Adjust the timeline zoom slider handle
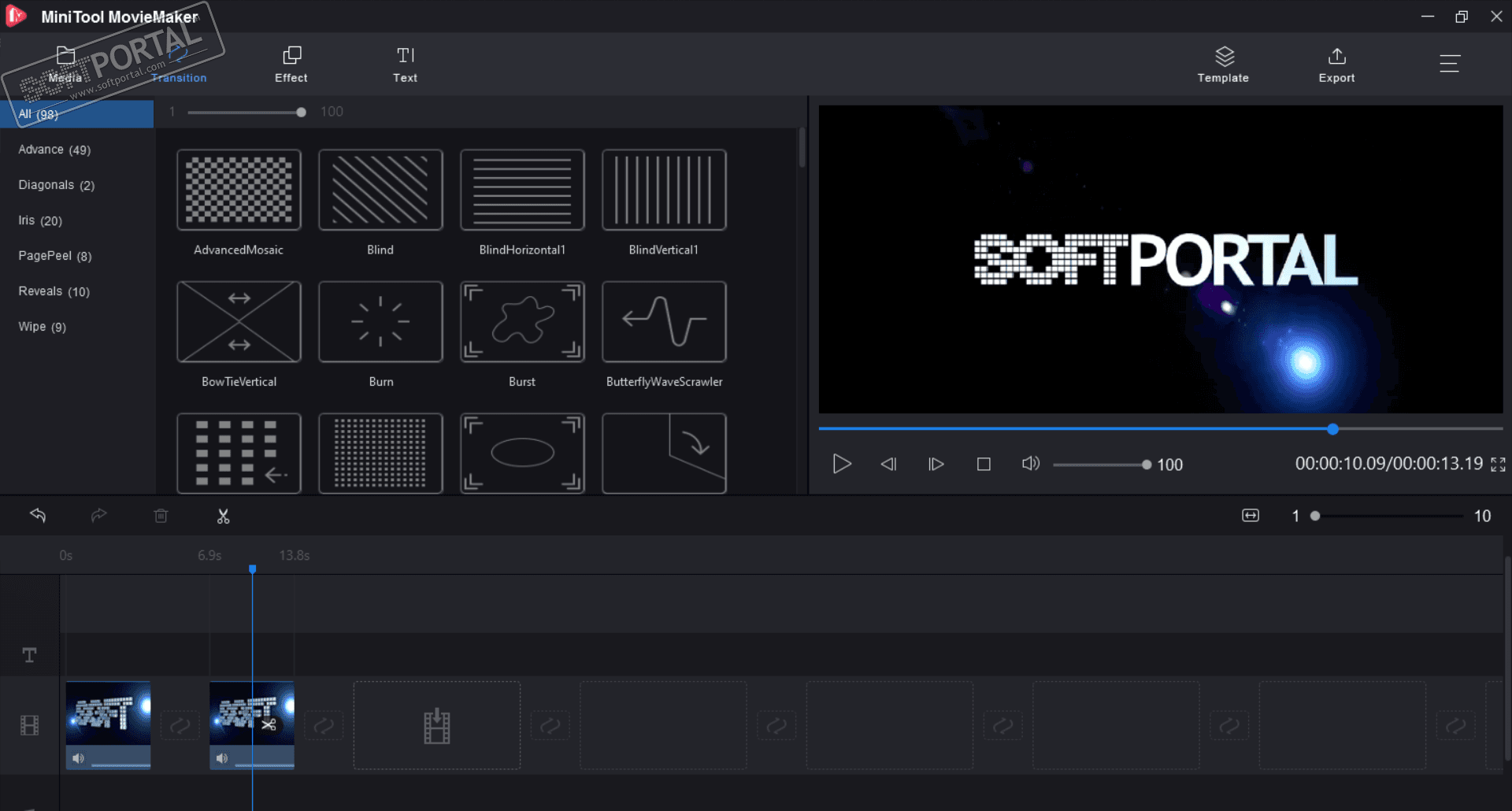 [x=1315, y=516]
